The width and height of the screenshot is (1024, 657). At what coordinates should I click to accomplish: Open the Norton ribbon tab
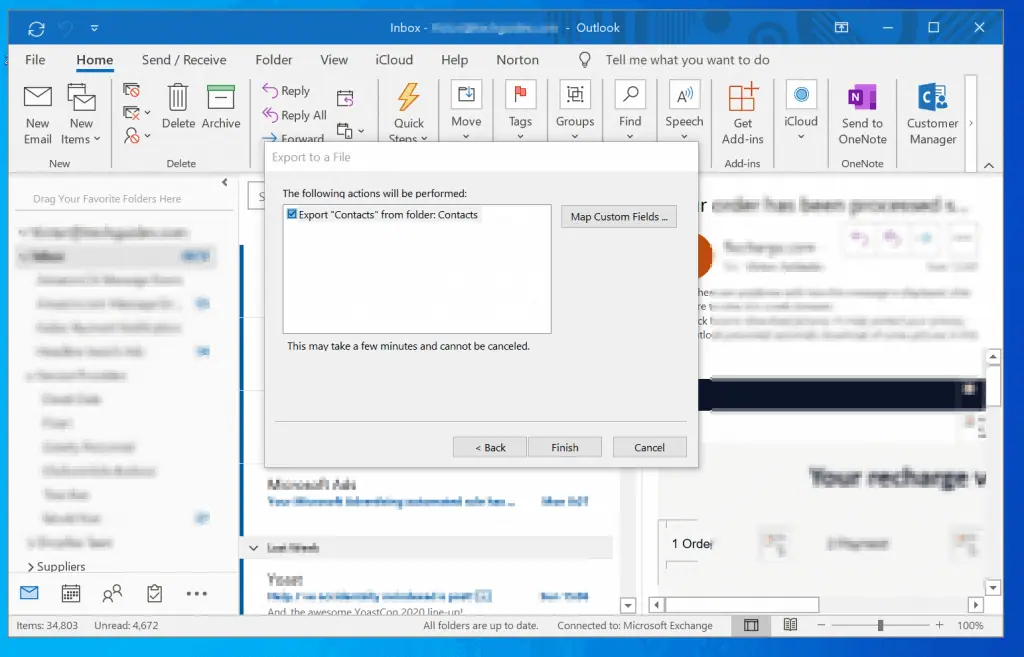click(x=517, y=59)
